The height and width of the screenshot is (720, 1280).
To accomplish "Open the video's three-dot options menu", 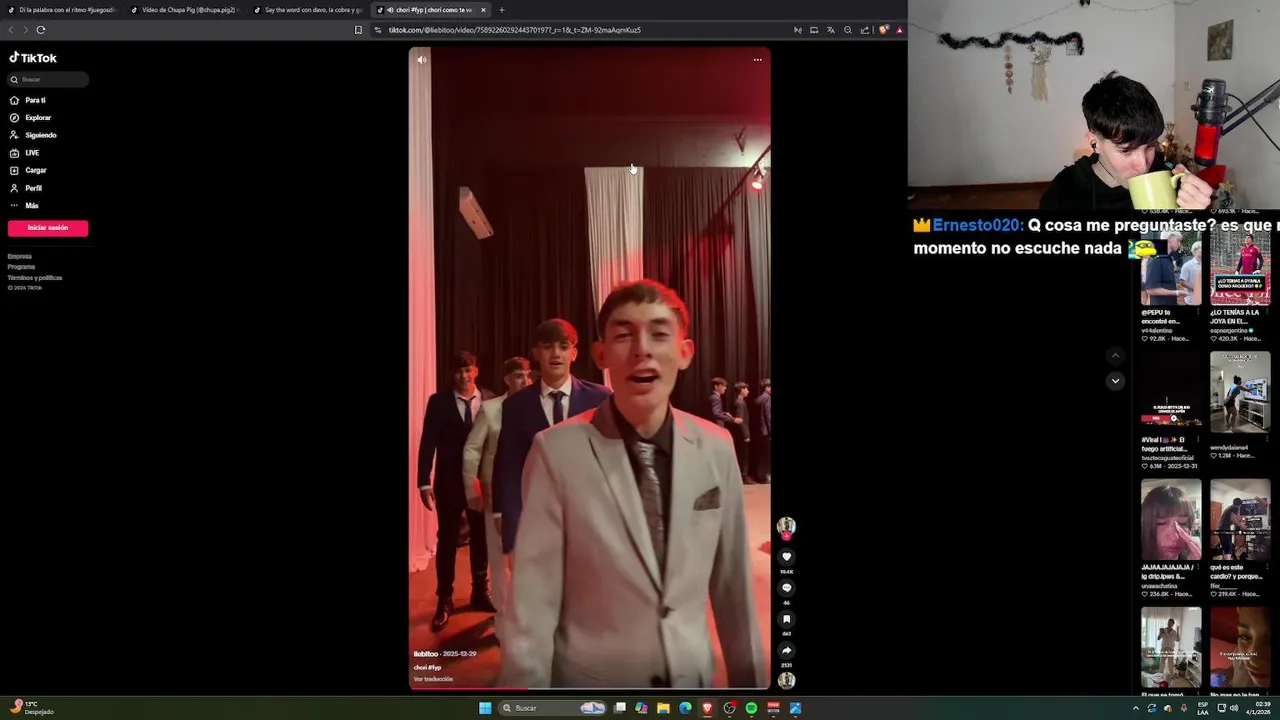I will pos(757,60).
